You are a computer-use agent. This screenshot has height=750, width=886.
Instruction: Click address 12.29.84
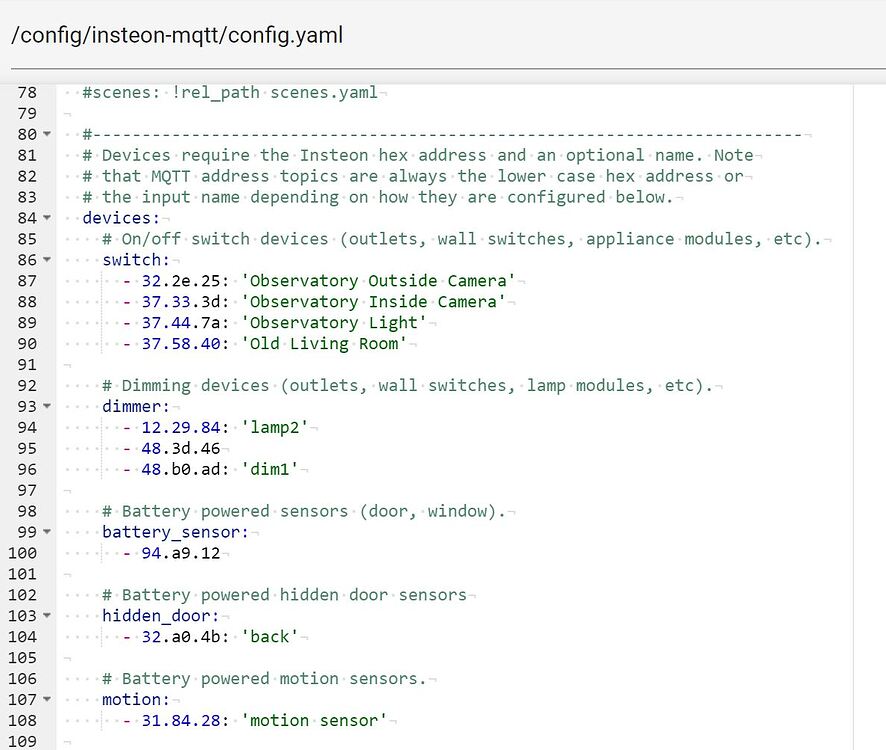click(181, 427)
